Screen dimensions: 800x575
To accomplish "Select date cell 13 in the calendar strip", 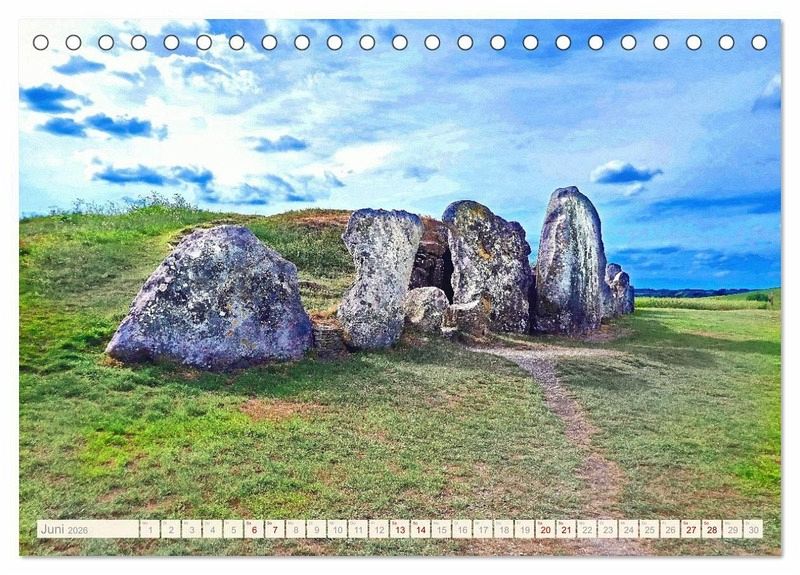I will [400, 529].
